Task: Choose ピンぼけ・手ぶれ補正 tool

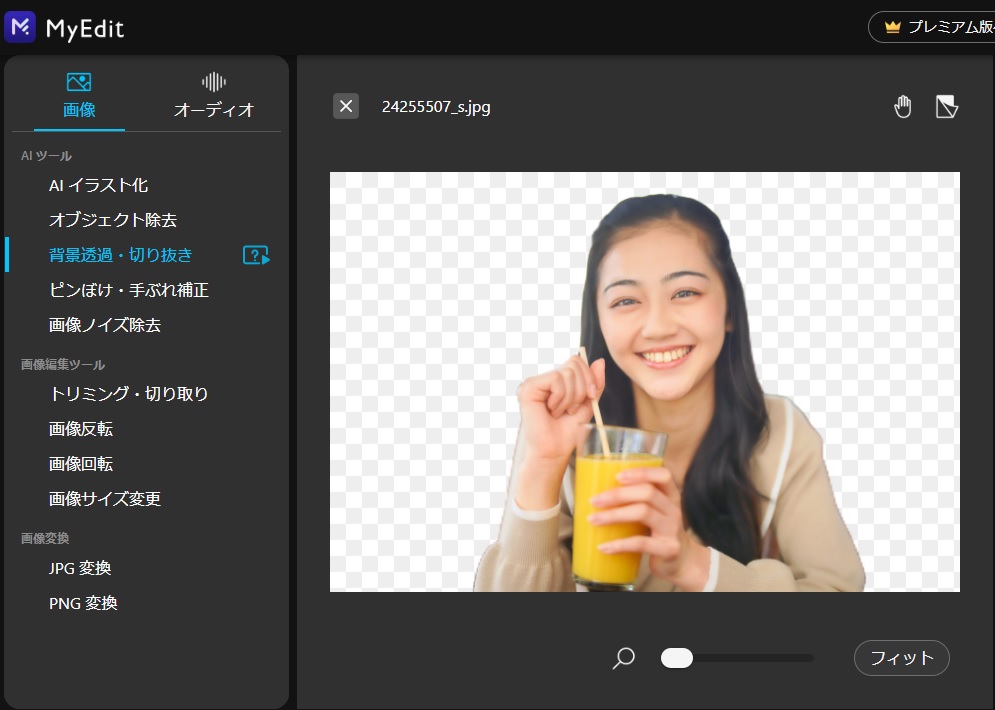Action: (129, 290)
